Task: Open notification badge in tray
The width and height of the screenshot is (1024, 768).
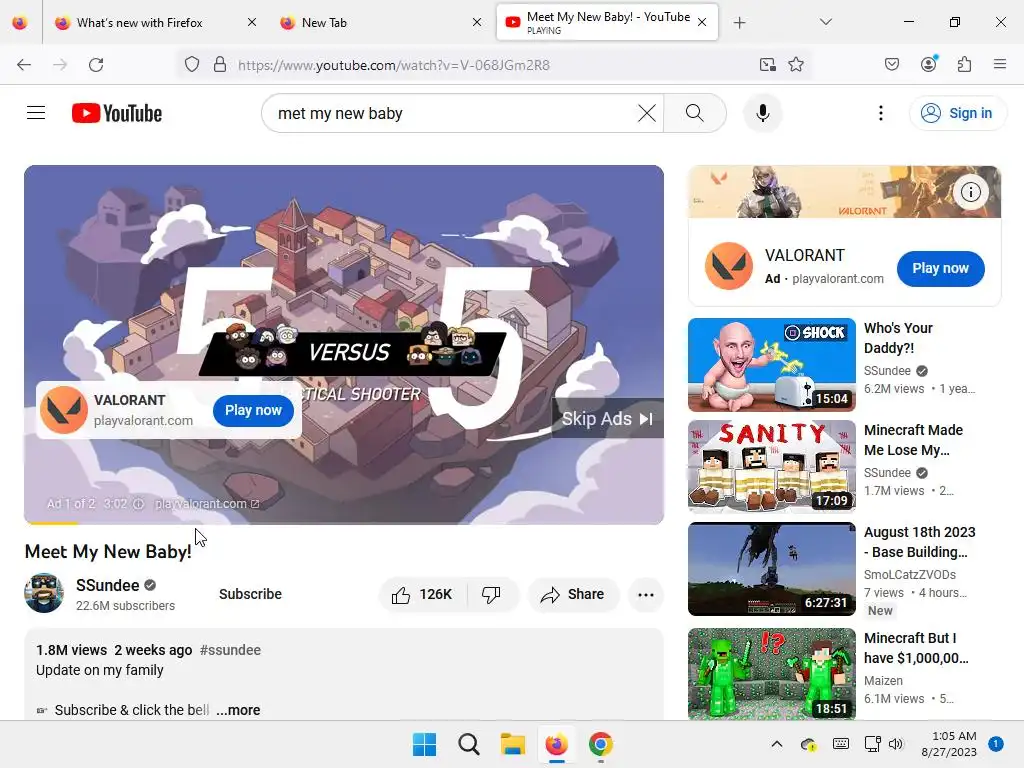Action: click(995, 744)
